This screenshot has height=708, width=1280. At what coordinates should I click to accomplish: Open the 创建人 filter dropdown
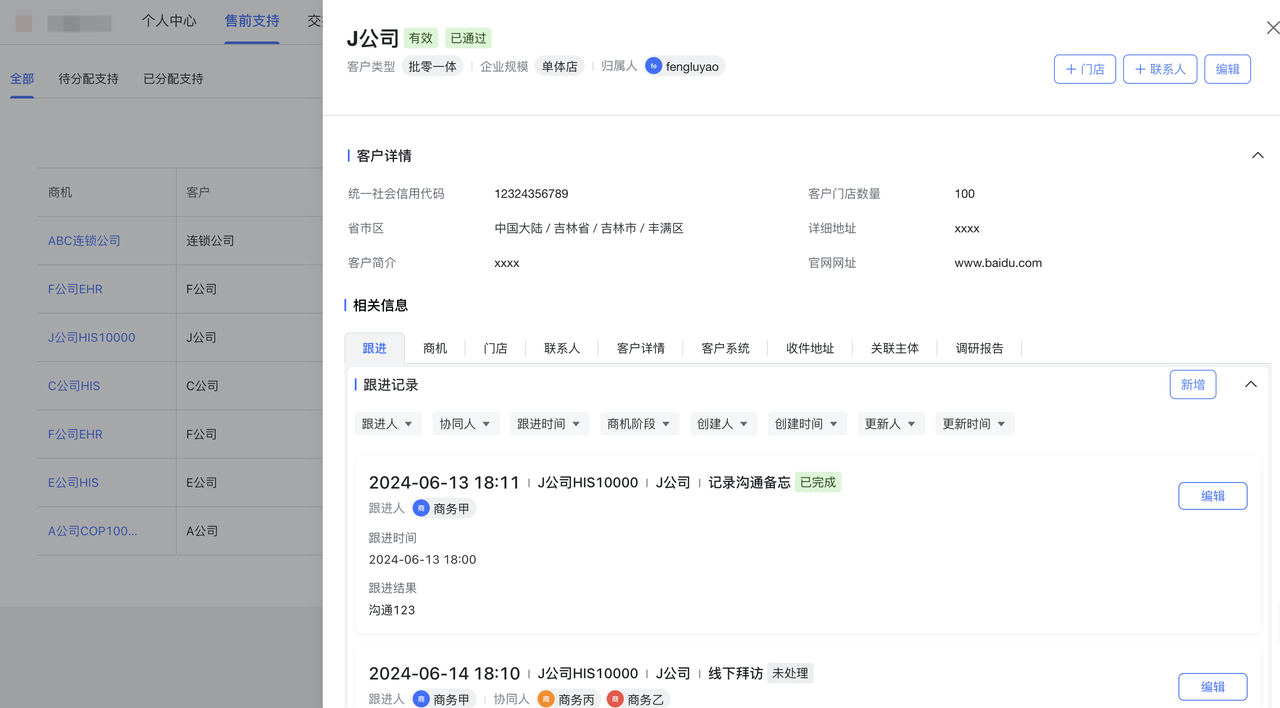point(724,424)
